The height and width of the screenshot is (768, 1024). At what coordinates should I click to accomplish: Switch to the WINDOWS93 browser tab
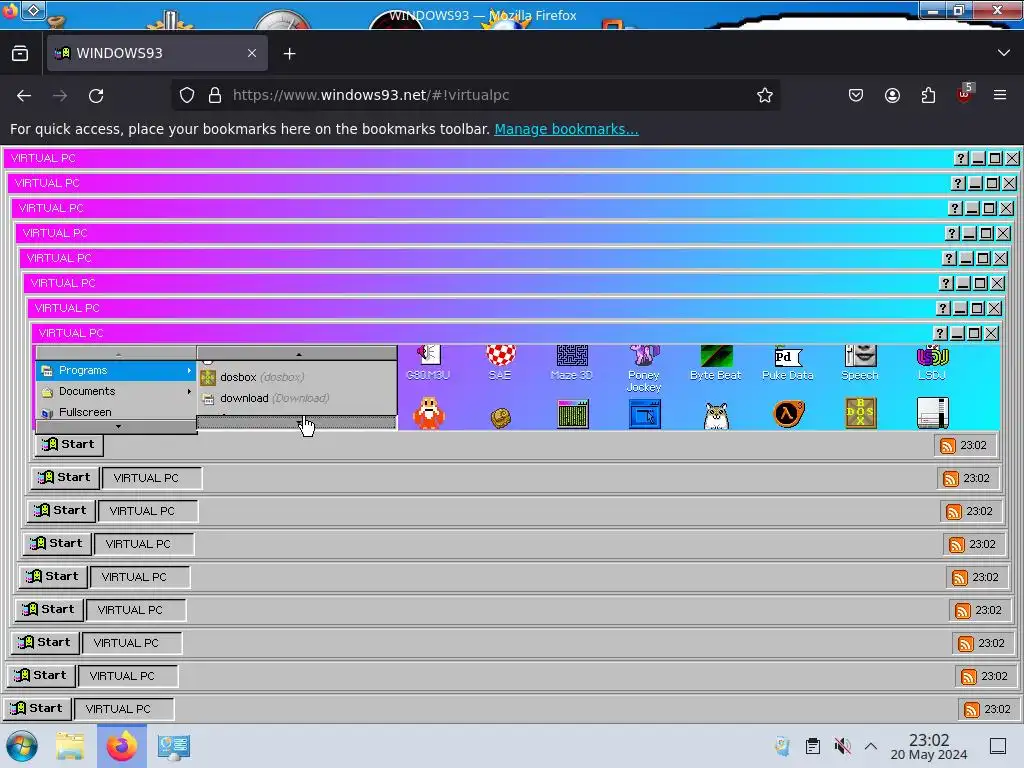[x=157, y=54]
